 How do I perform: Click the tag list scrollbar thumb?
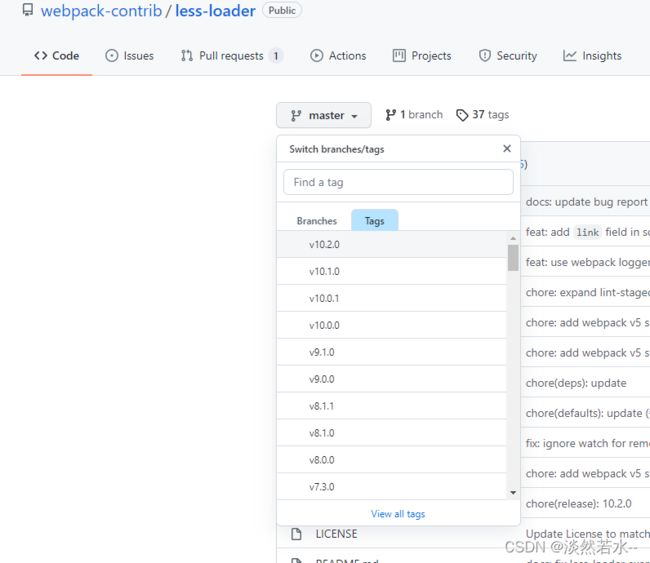tap(513, 257)
